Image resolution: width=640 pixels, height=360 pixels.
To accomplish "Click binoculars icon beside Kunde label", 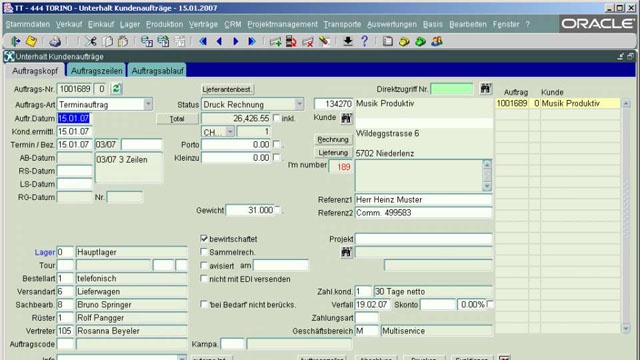I will (347, 118).
